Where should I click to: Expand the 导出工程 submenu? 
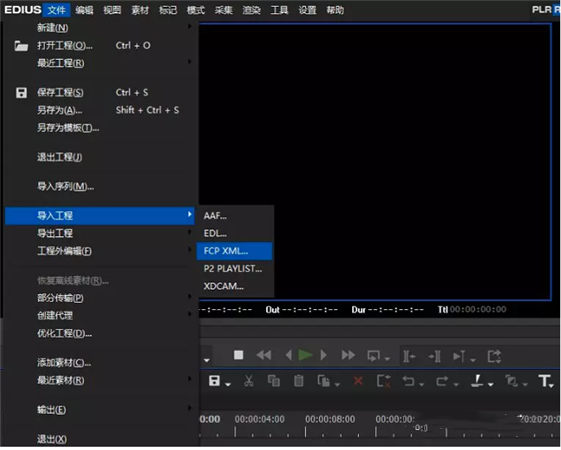coord(190,234)
